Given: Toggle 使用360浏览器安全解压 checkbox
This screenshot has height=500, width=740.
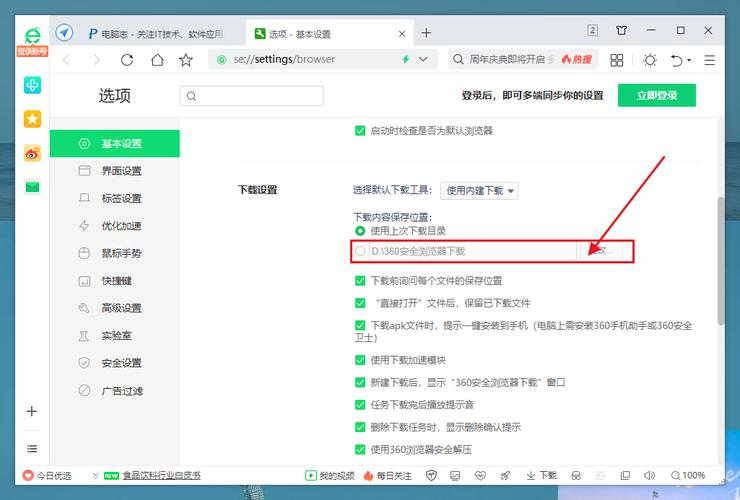Looking at the screenshot, I should coord(360,449).
